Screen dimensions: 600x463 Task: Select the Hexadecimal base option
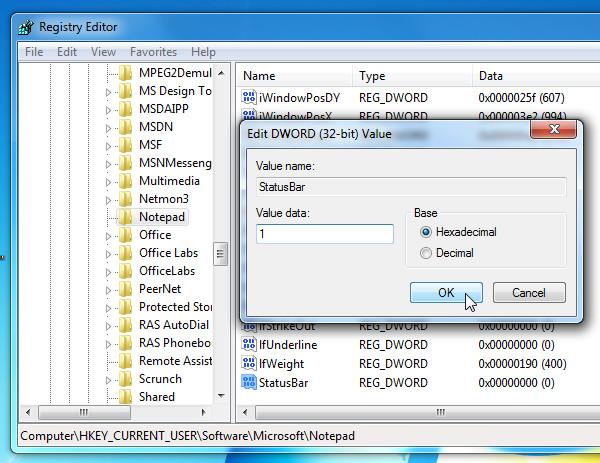[426, 232]
